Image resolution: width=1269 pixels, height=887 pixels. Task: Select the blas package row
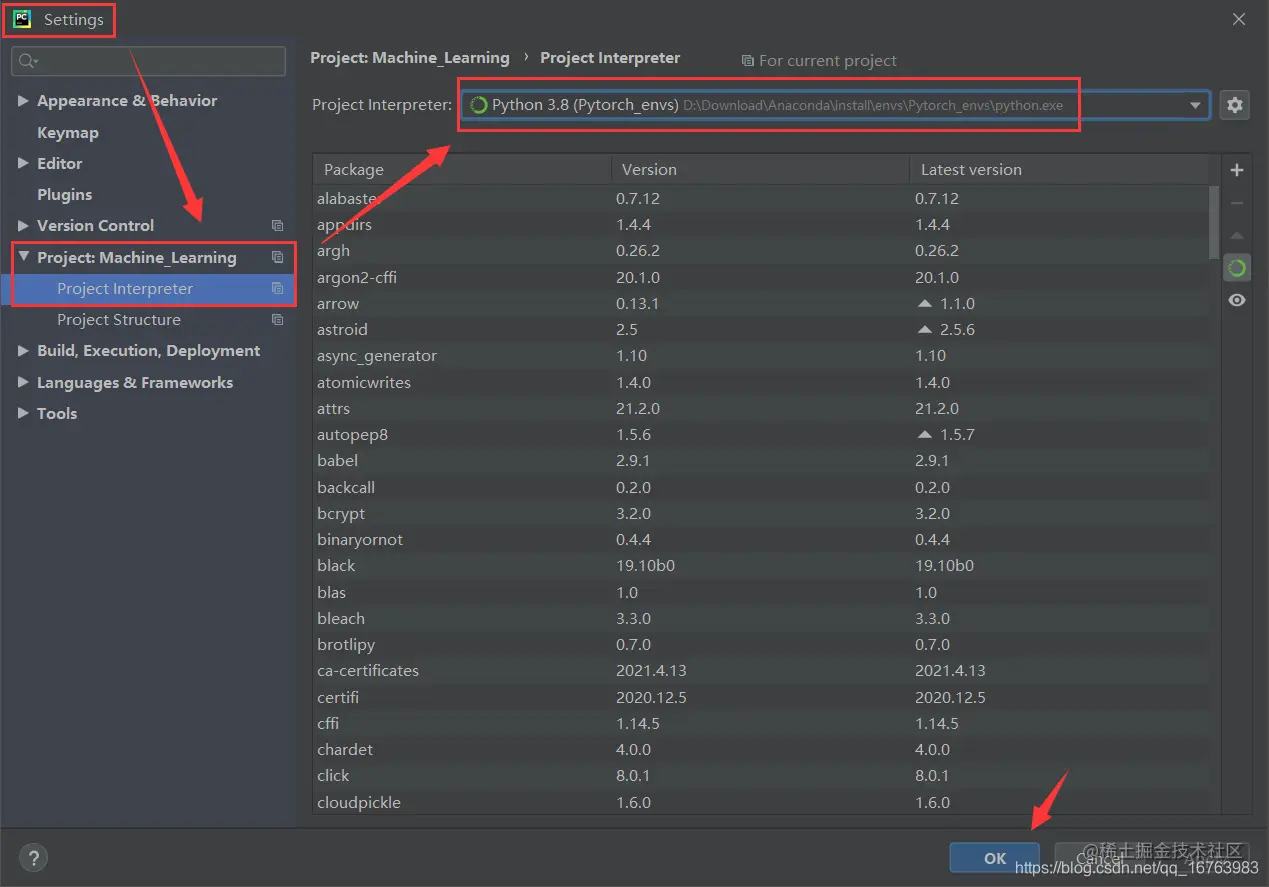click(760, 593)
